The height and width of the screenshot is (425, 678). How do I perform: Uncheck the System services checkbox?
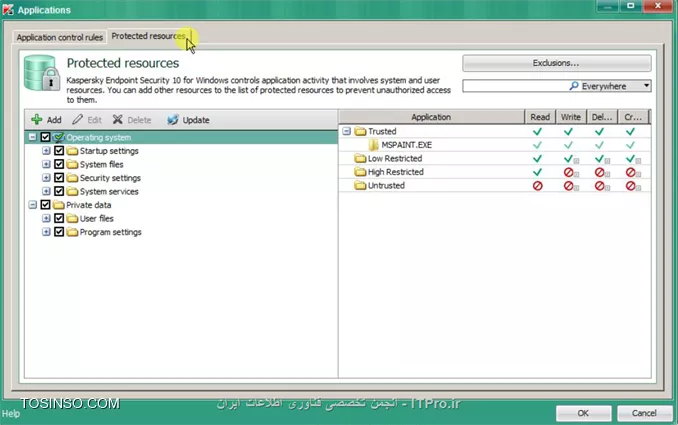[x=59, y=191]
